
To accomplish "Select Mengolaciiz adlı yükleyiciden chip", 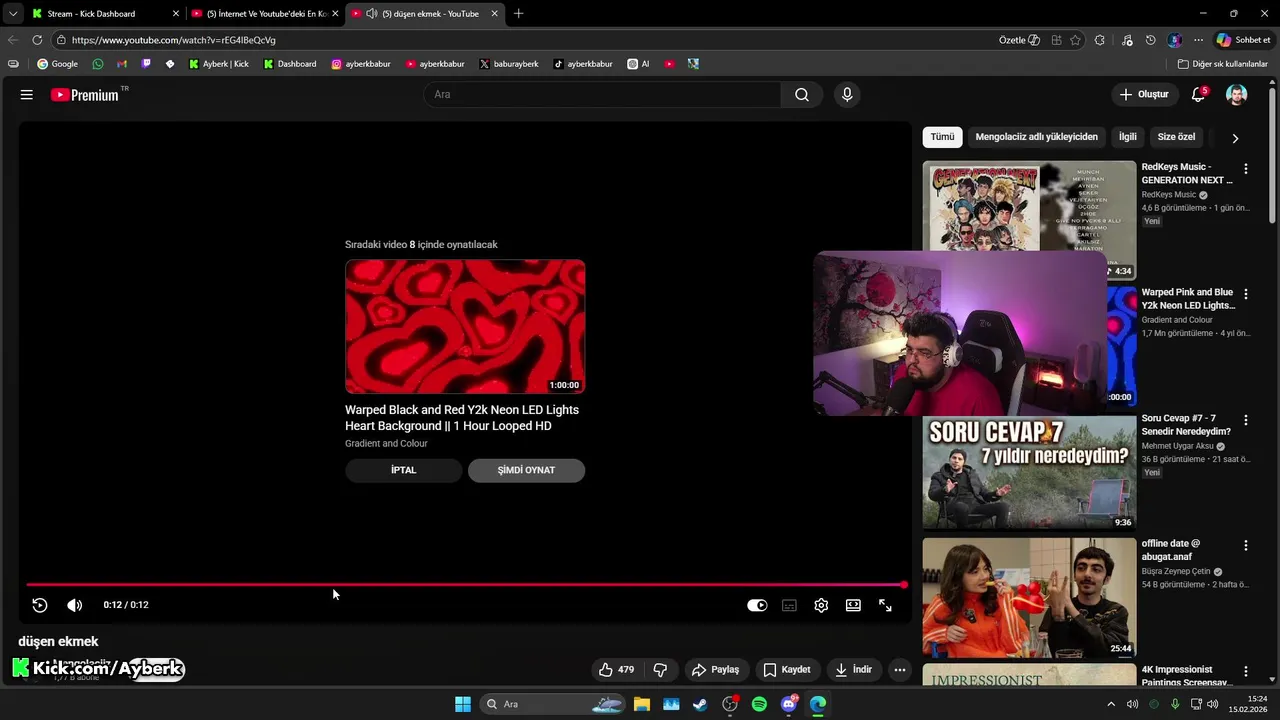I will click(1036, 137).
